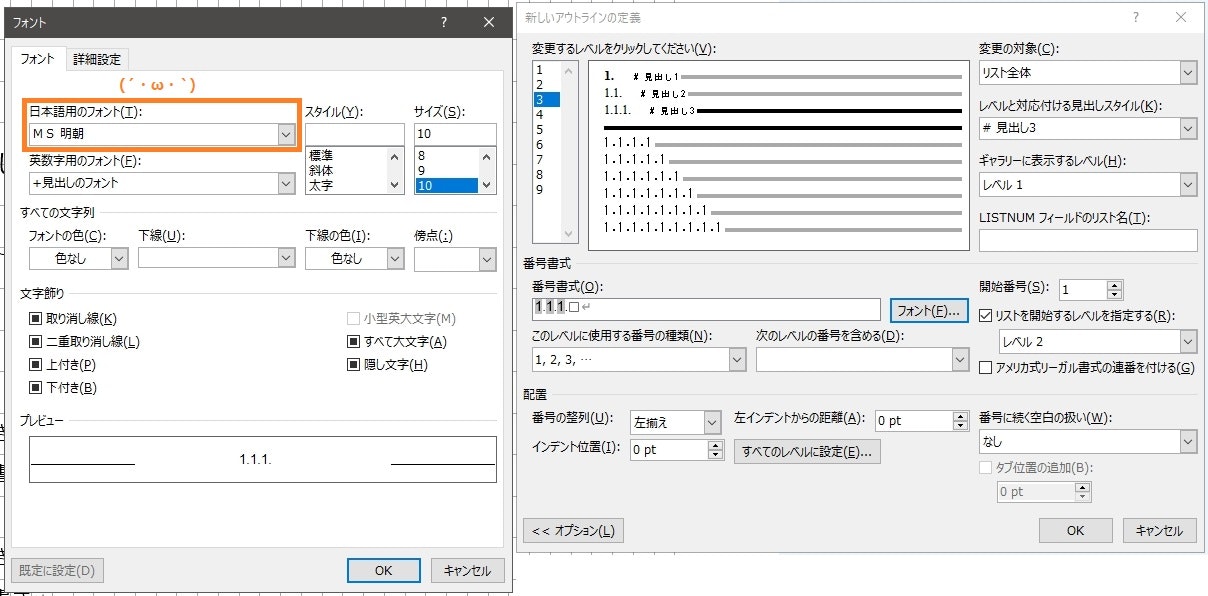
Task: Open レベルと対応付ける見出しスタイル dropdown
Action: point(1188,128)
